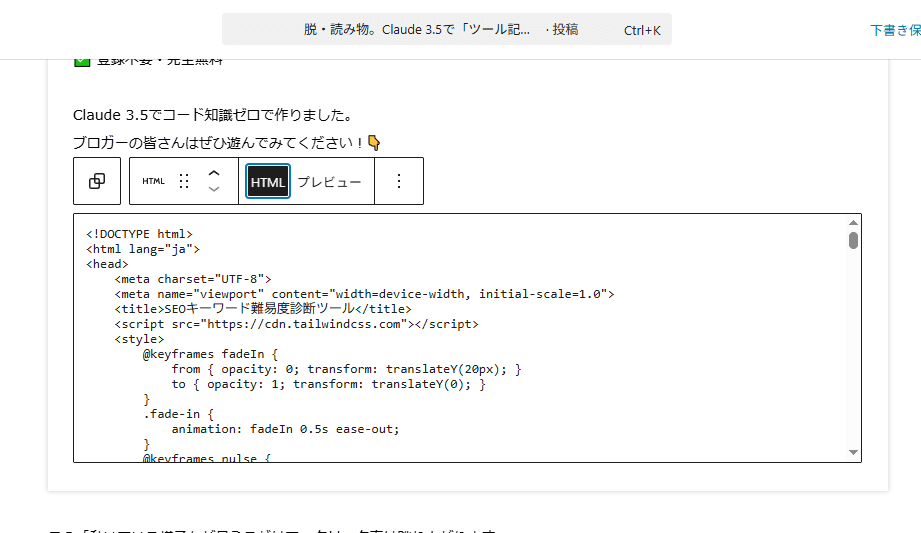Select the parent block icon in toolbar

97,181
